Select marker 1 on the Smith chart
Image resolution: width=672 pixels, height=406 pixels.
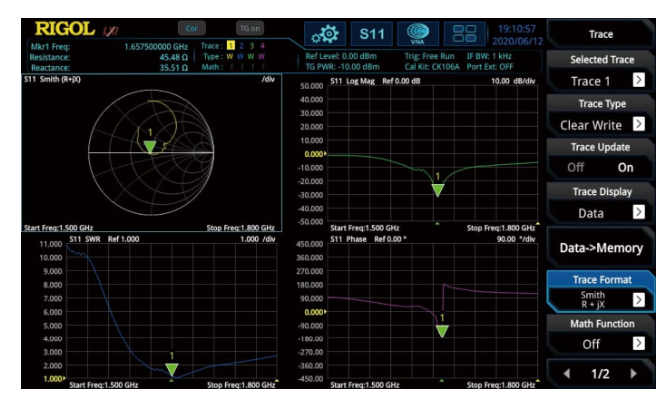pyautogui.click(x=150, y=147)
